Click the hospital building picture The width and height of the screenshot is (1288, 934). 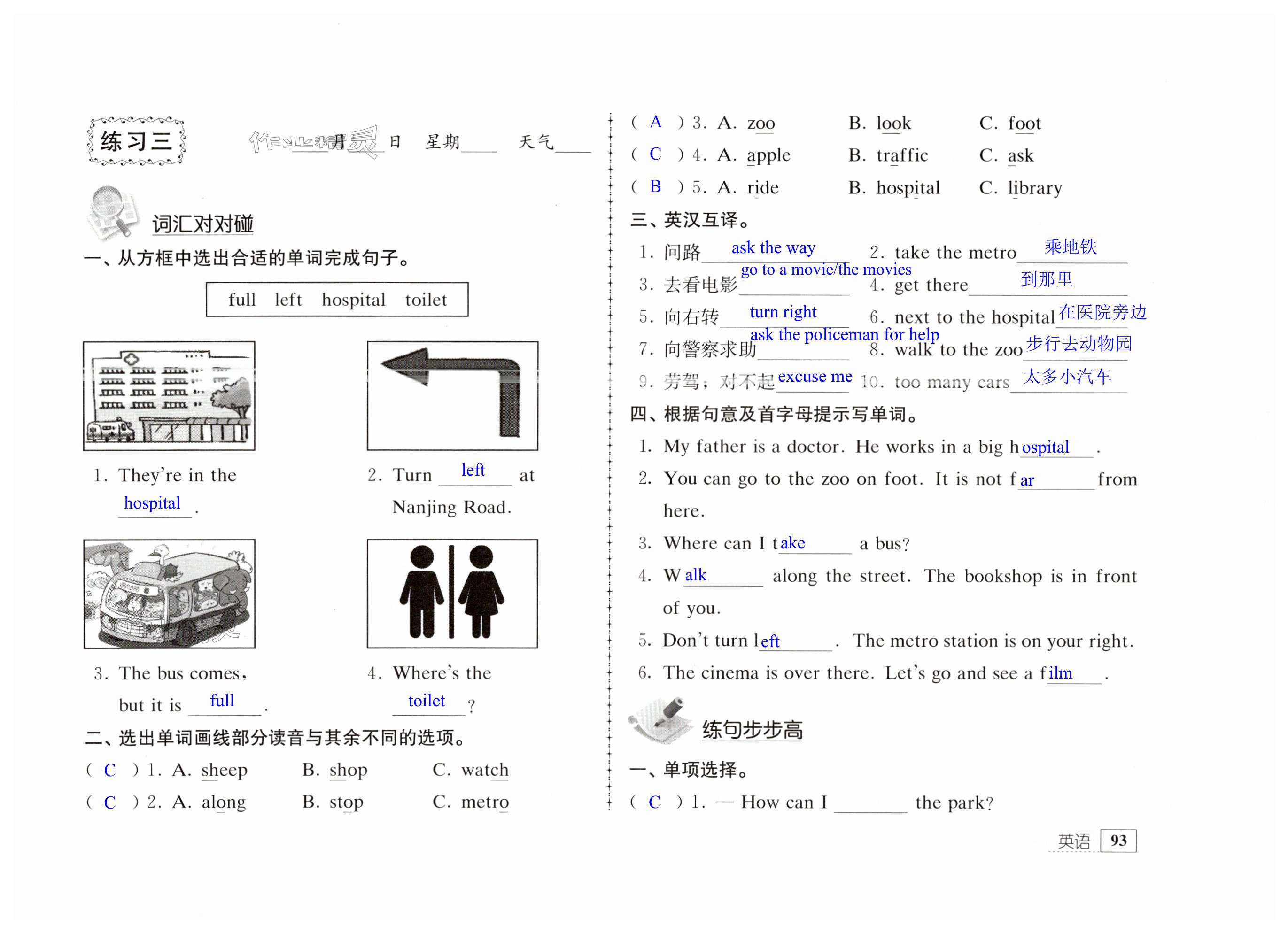click(x=169, y=396)
